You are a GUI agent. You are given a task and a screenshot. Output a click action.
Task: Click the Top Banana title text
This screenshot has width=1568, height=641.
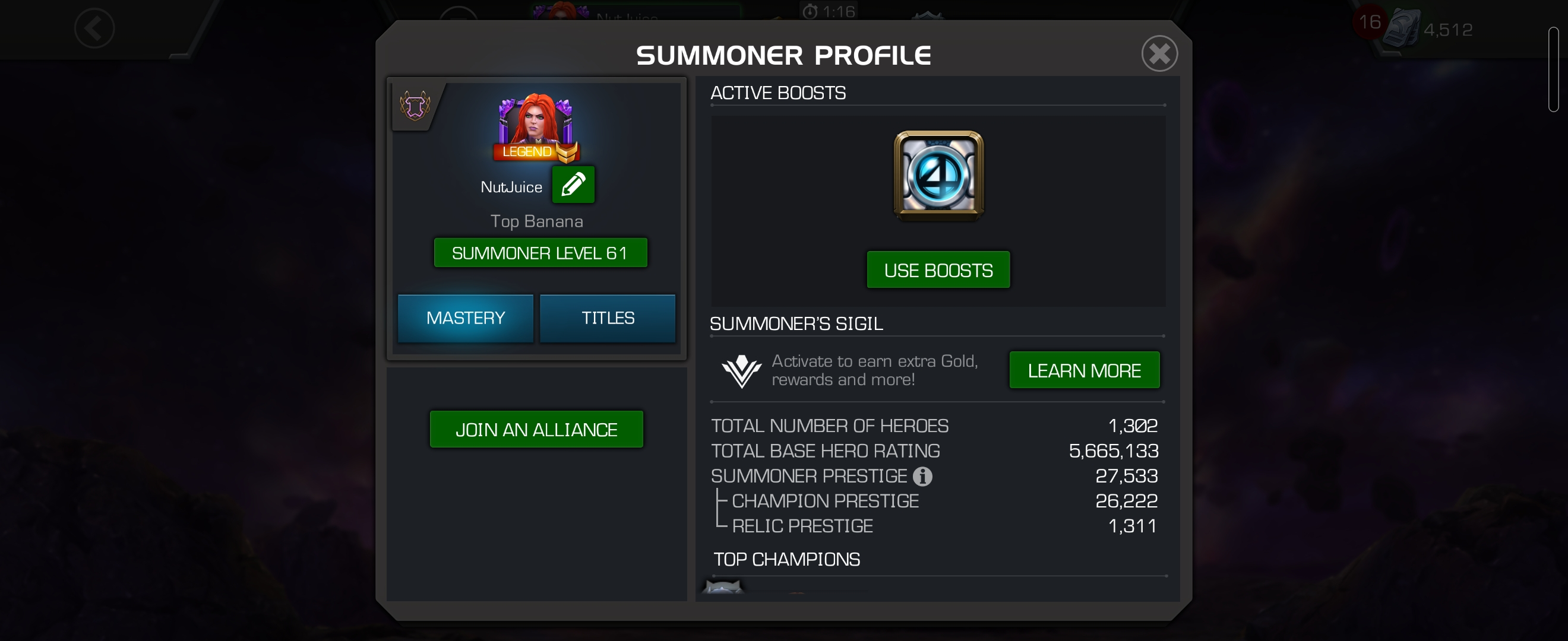click(x=536, y=221)
